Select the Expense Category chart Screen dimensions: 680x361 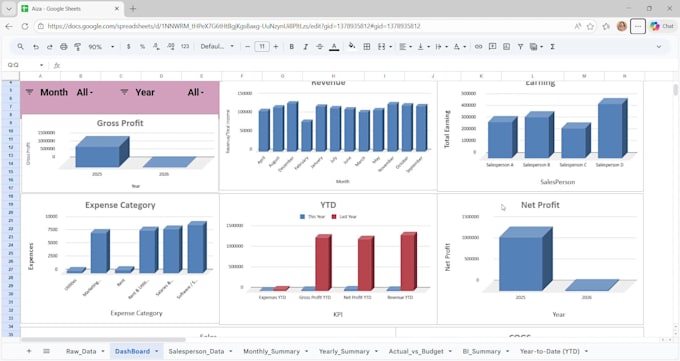click(x=120, y=259)
